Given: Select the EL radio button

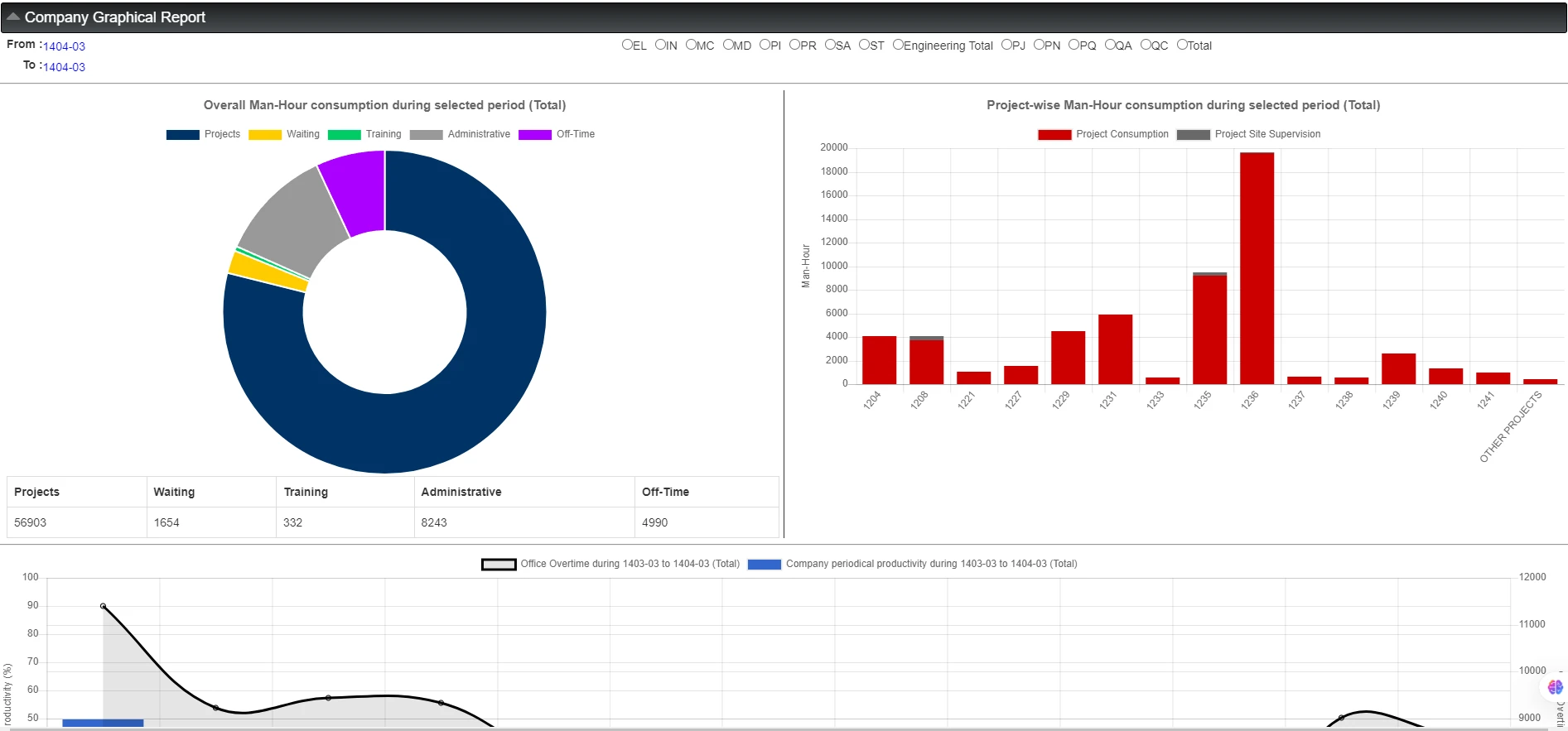Looking at the screenshot, I should 627,45.
